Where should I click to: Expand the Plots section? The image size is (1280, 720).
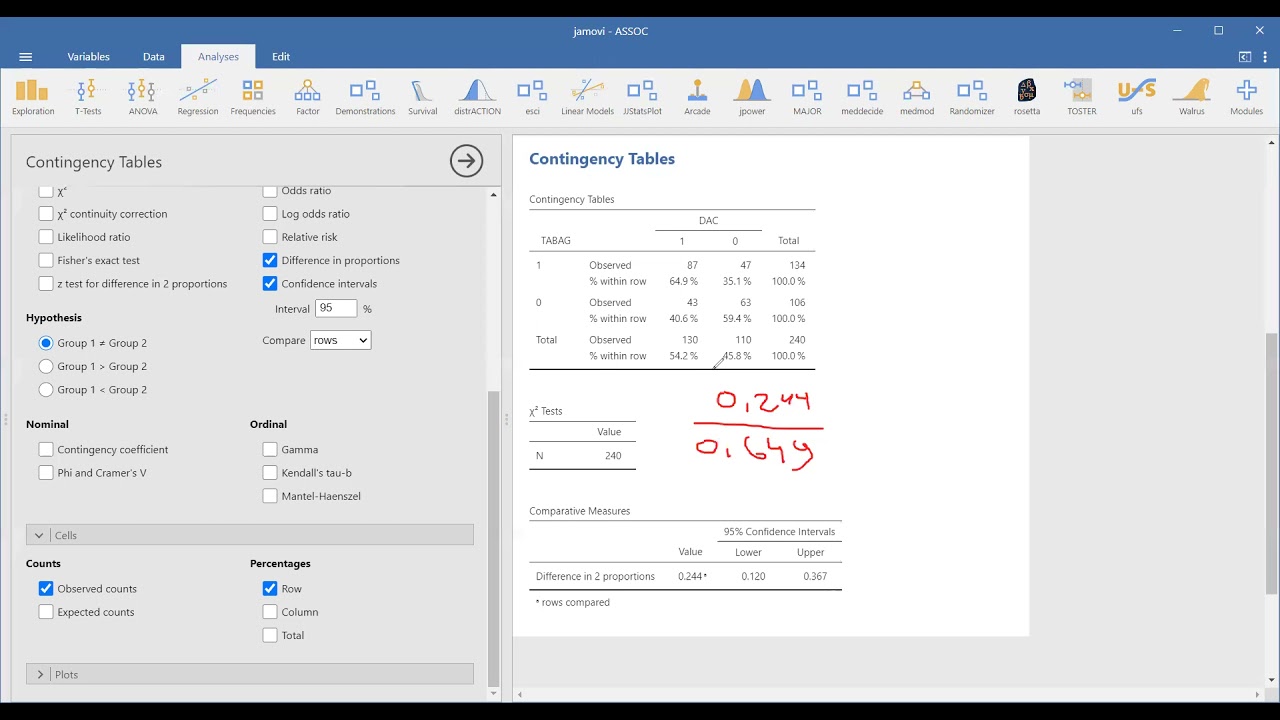click(x=250, y=675)
